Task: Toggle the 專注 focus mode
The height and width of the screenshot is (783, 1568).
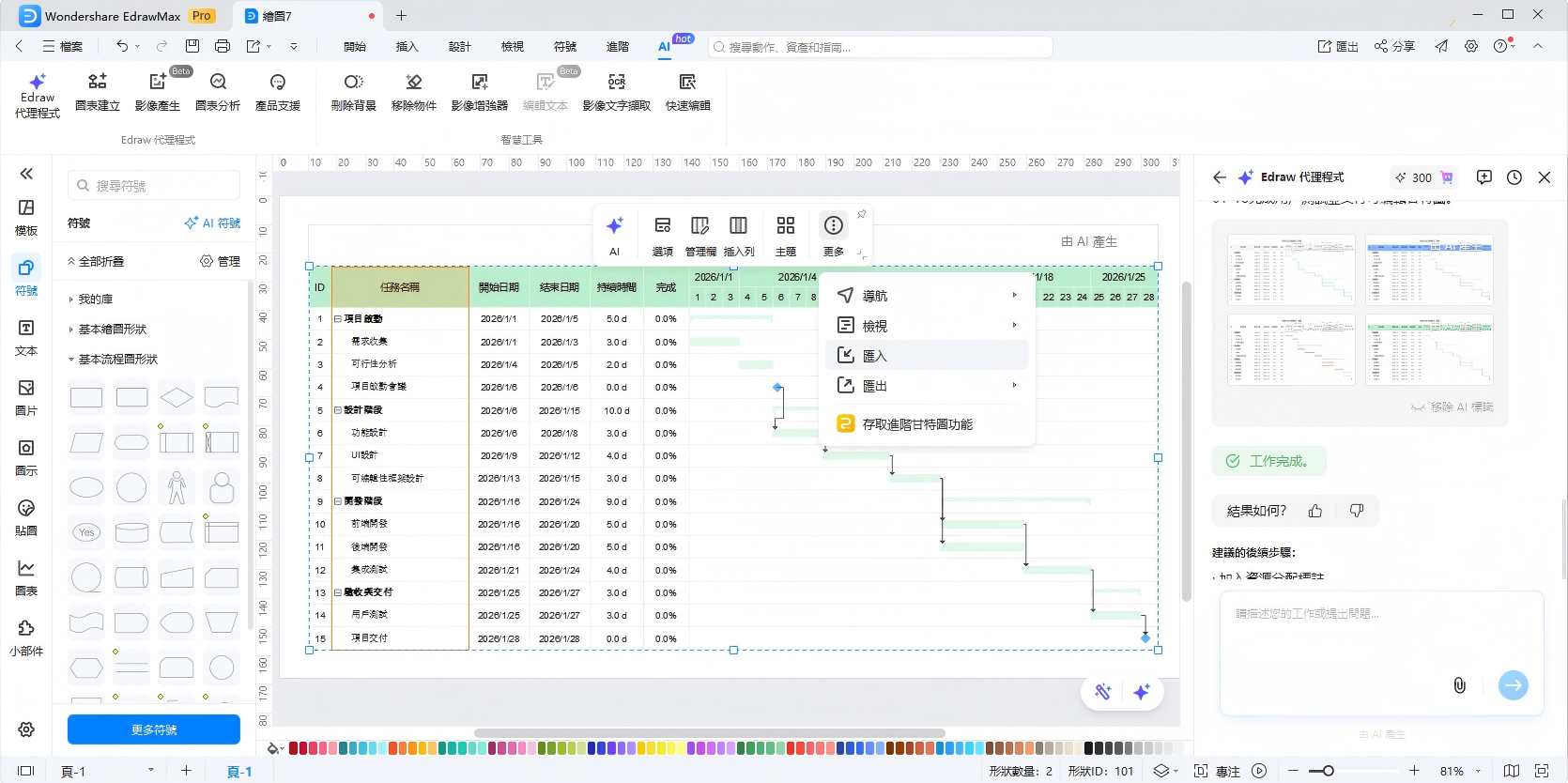Action: tap(1218, 771)
